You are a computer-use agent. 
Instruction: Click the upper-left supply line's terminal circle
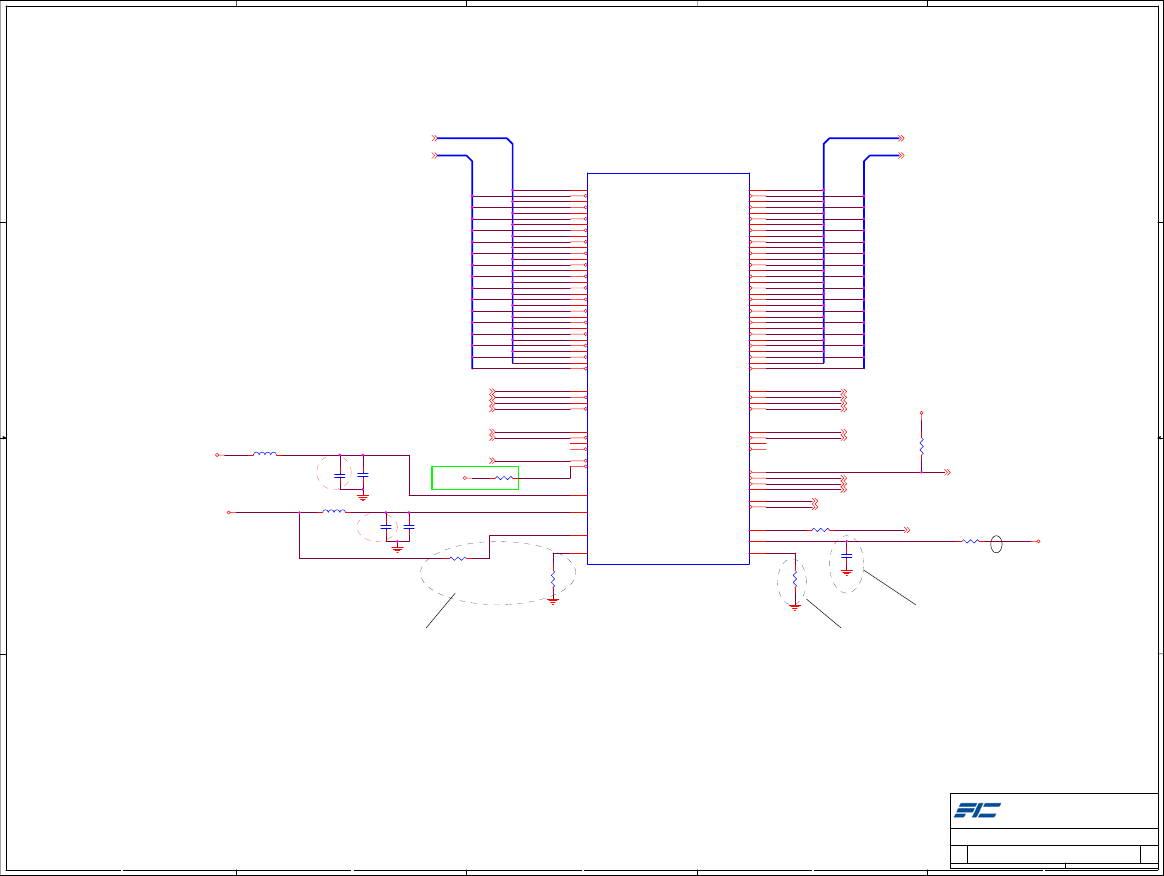click(x=217, y=455)
